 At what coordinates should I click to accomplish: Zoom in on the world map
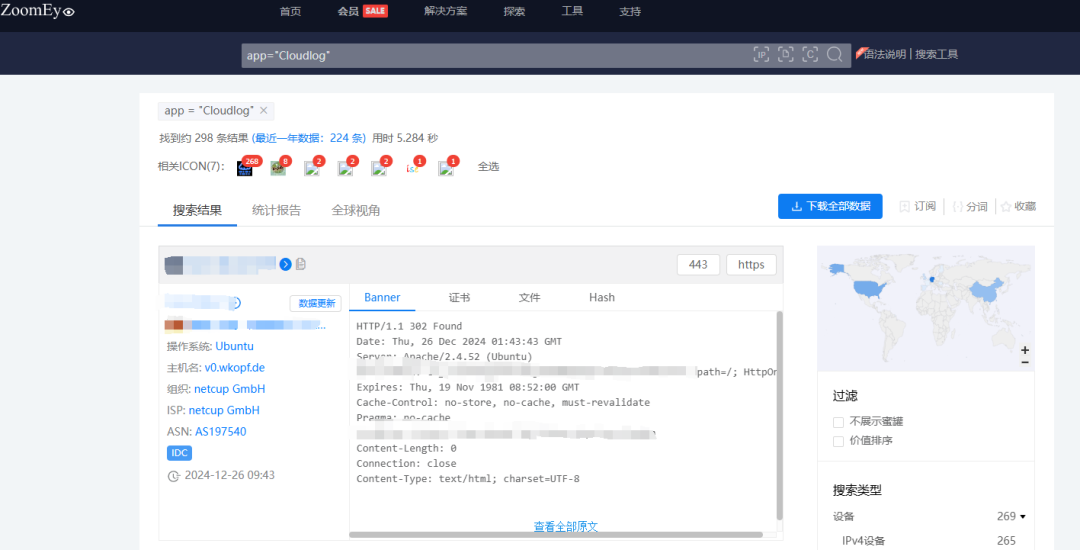pyautogui.click(x=1025, y=350)
